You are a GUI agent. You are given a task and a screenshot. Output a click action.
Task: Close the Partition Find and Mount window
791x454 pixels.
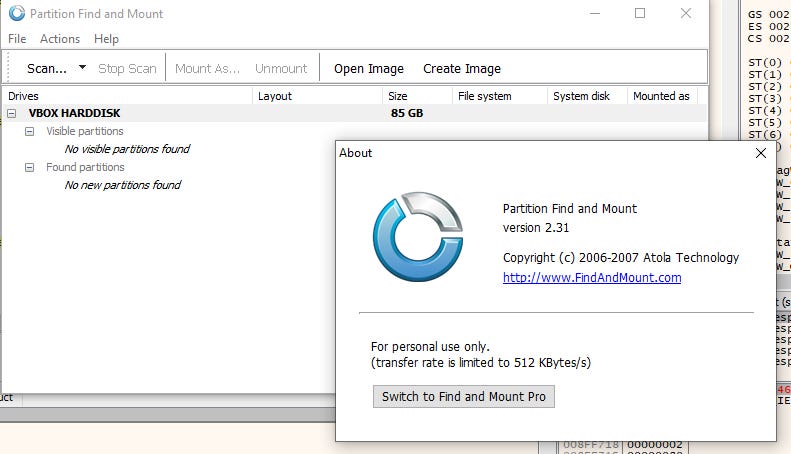686,13
